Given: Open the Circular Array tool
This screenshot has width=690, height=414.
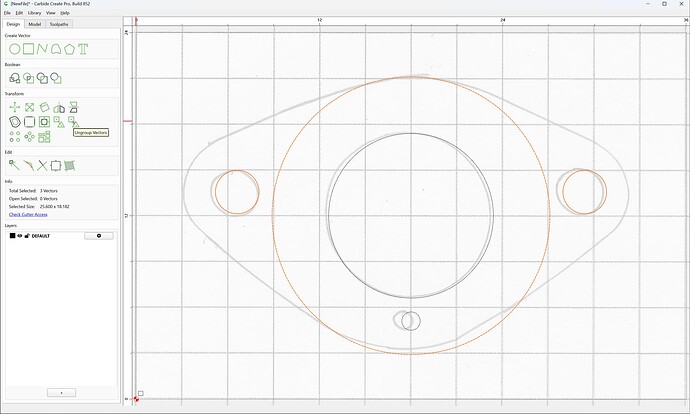Looking at the screenshot, I should coord(29,137).
